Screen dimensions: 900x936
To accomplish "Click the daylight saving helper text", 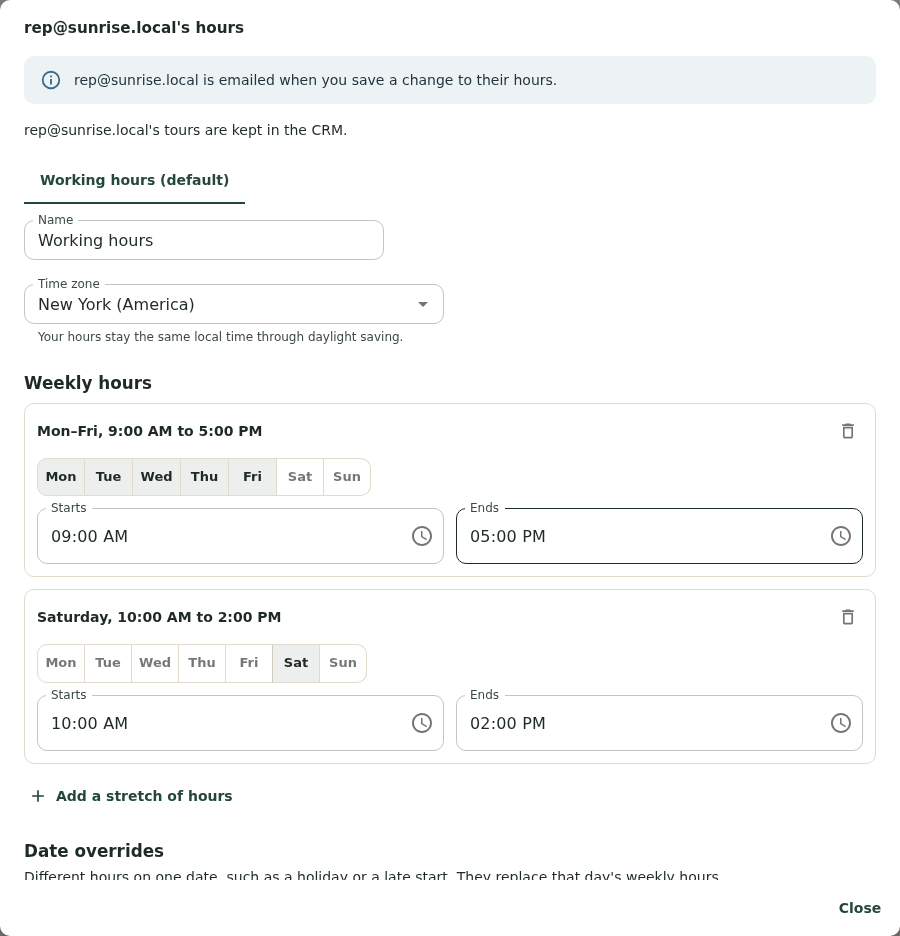I will click(x=220, y=337).
